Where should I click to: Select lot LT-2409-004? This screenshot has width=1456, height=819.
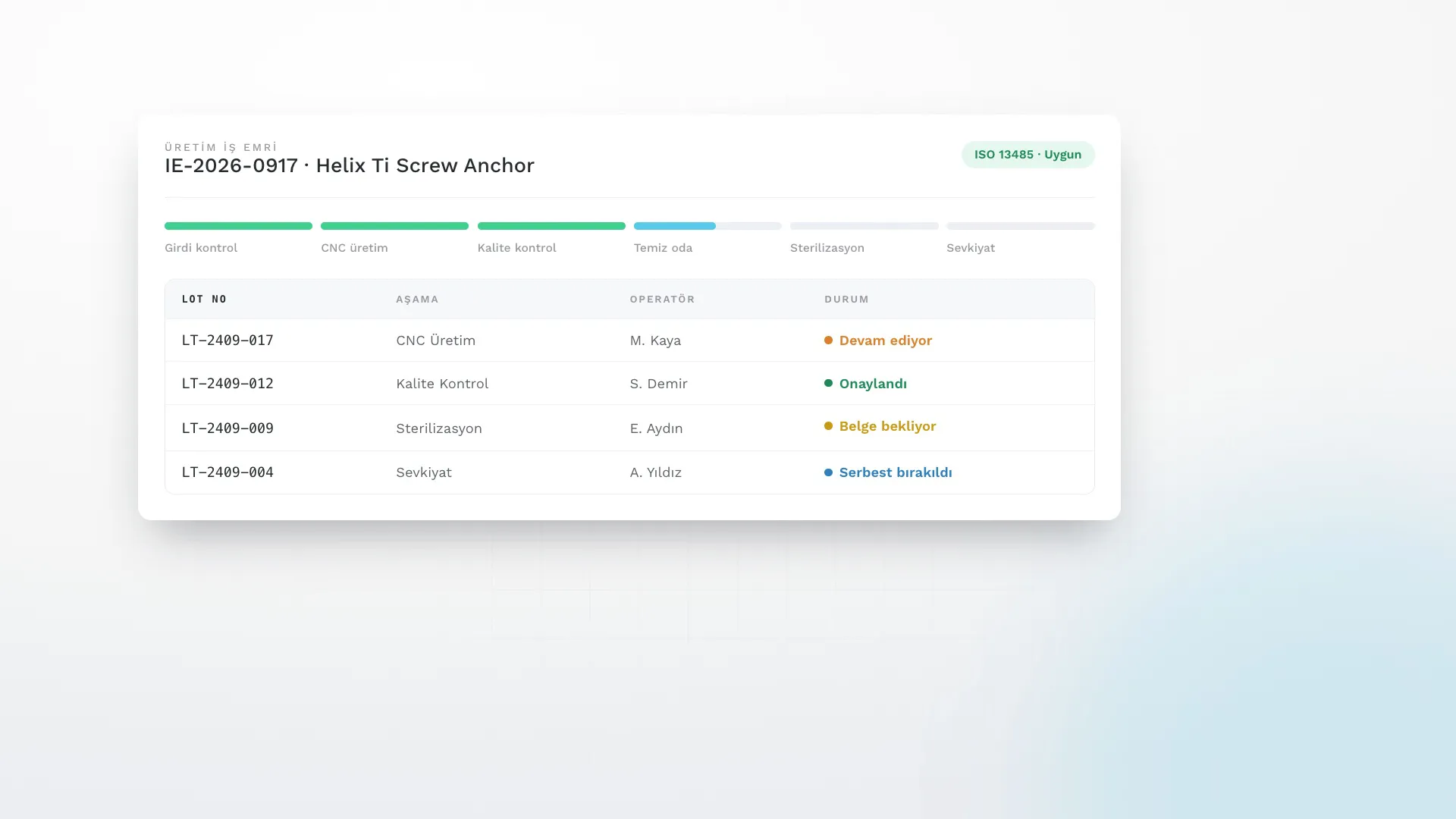click(629, 472)
